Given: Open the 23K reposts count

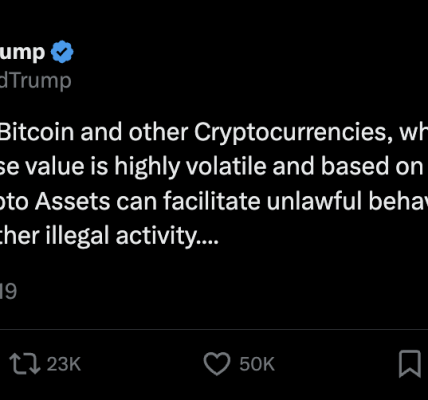Looking at the screenshot, I should coord(64,364).
